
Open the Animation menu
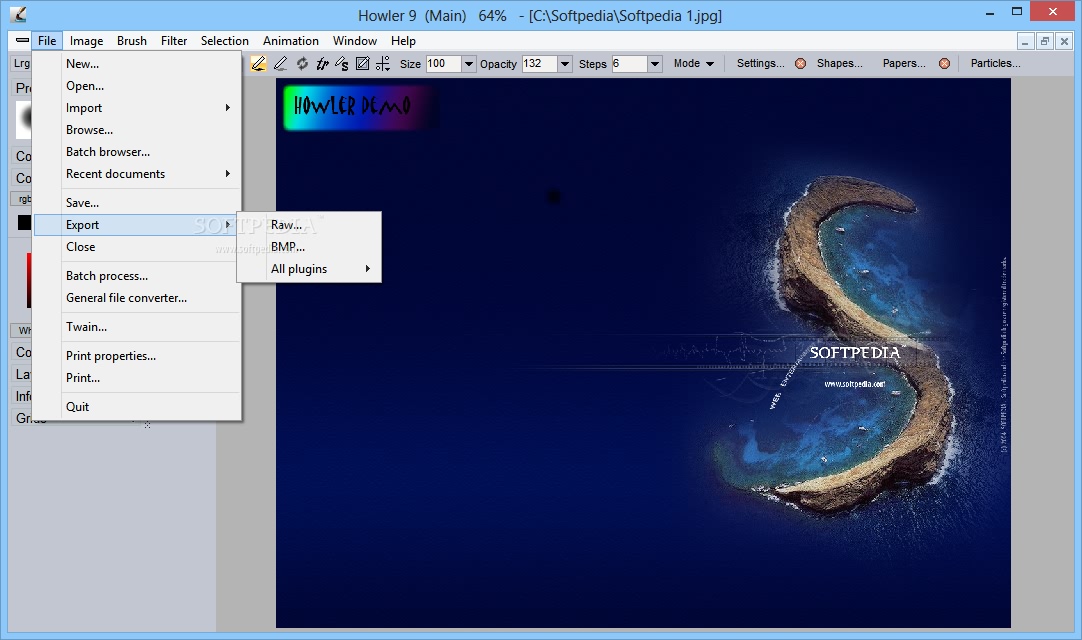pos(291,41)
